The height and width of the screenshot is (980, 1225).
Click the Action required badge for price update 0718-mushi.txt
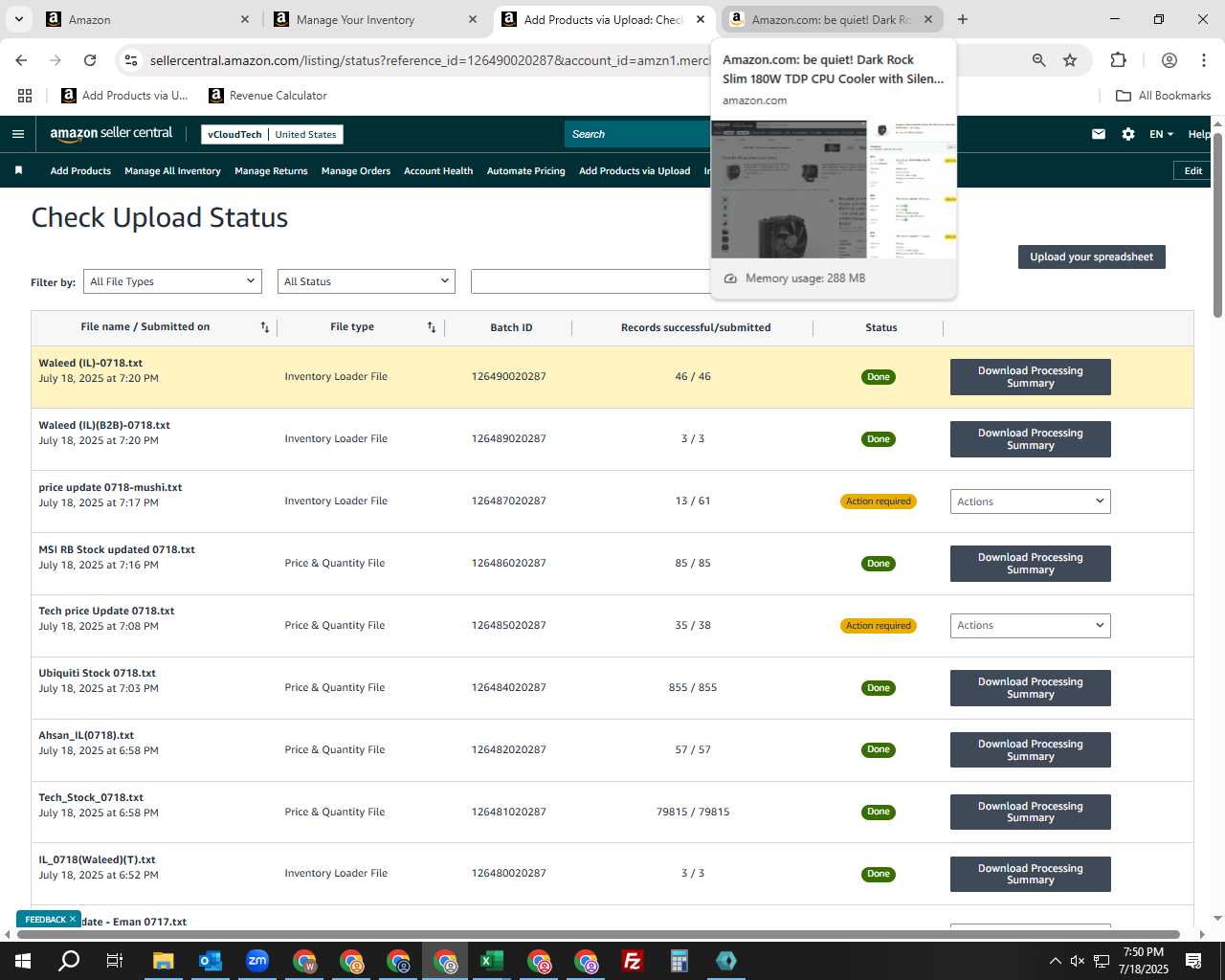click(879, 501)
